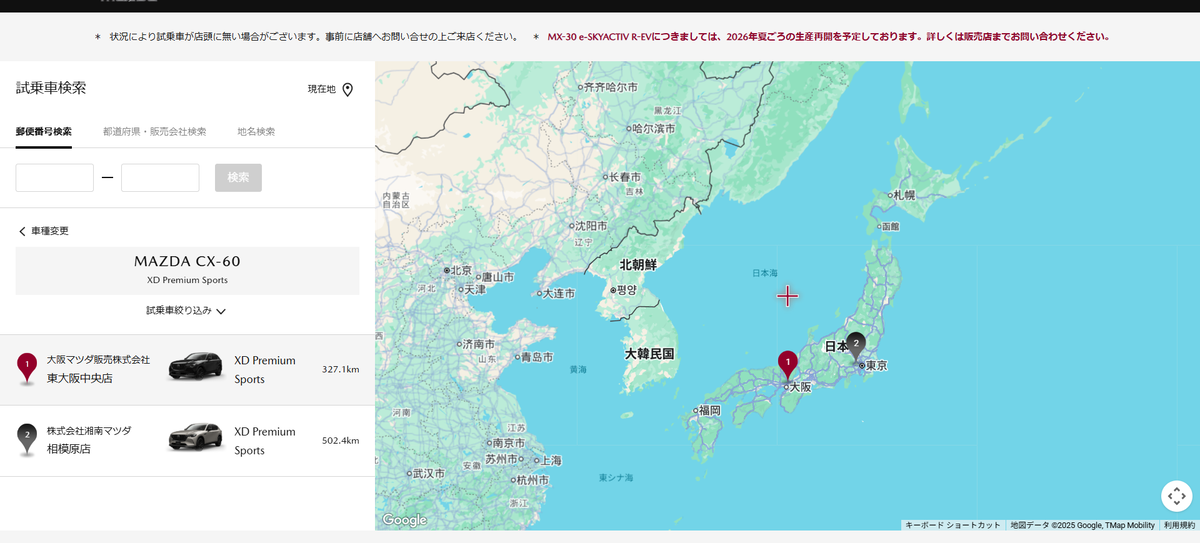Expand 試乗車絞り込み filter dropdown

point(186,311)
